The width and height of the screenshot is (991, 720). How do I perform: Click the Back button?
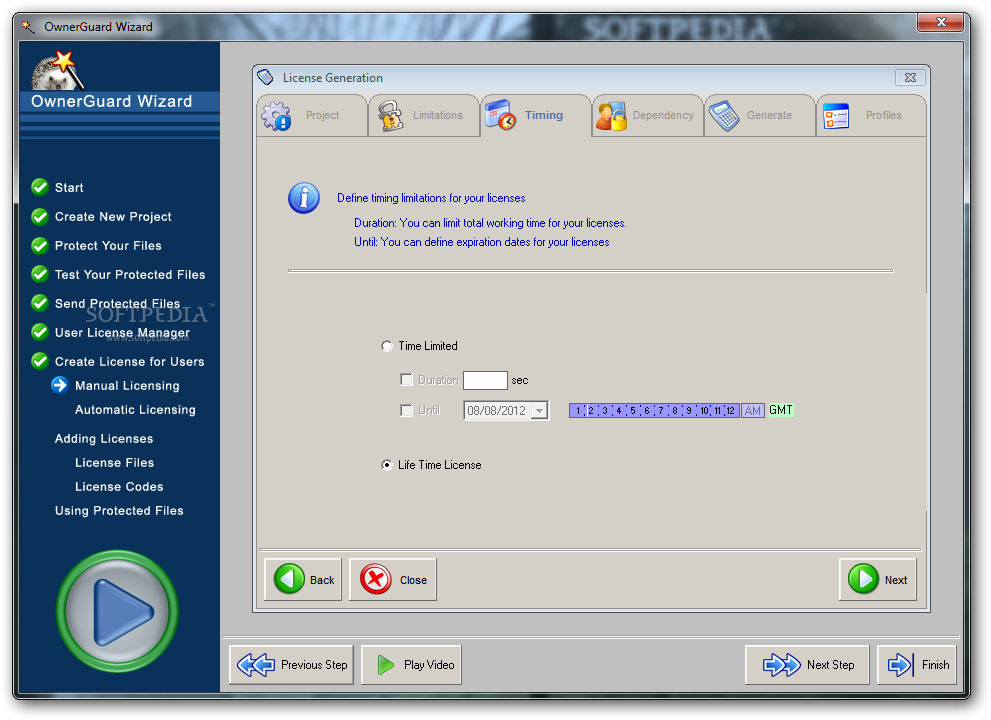[303, 580]
